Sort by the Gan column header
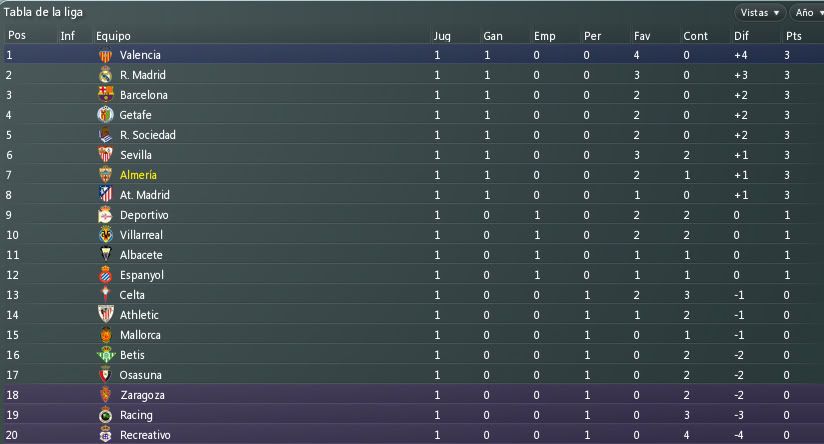 click(x=493, y=36)
